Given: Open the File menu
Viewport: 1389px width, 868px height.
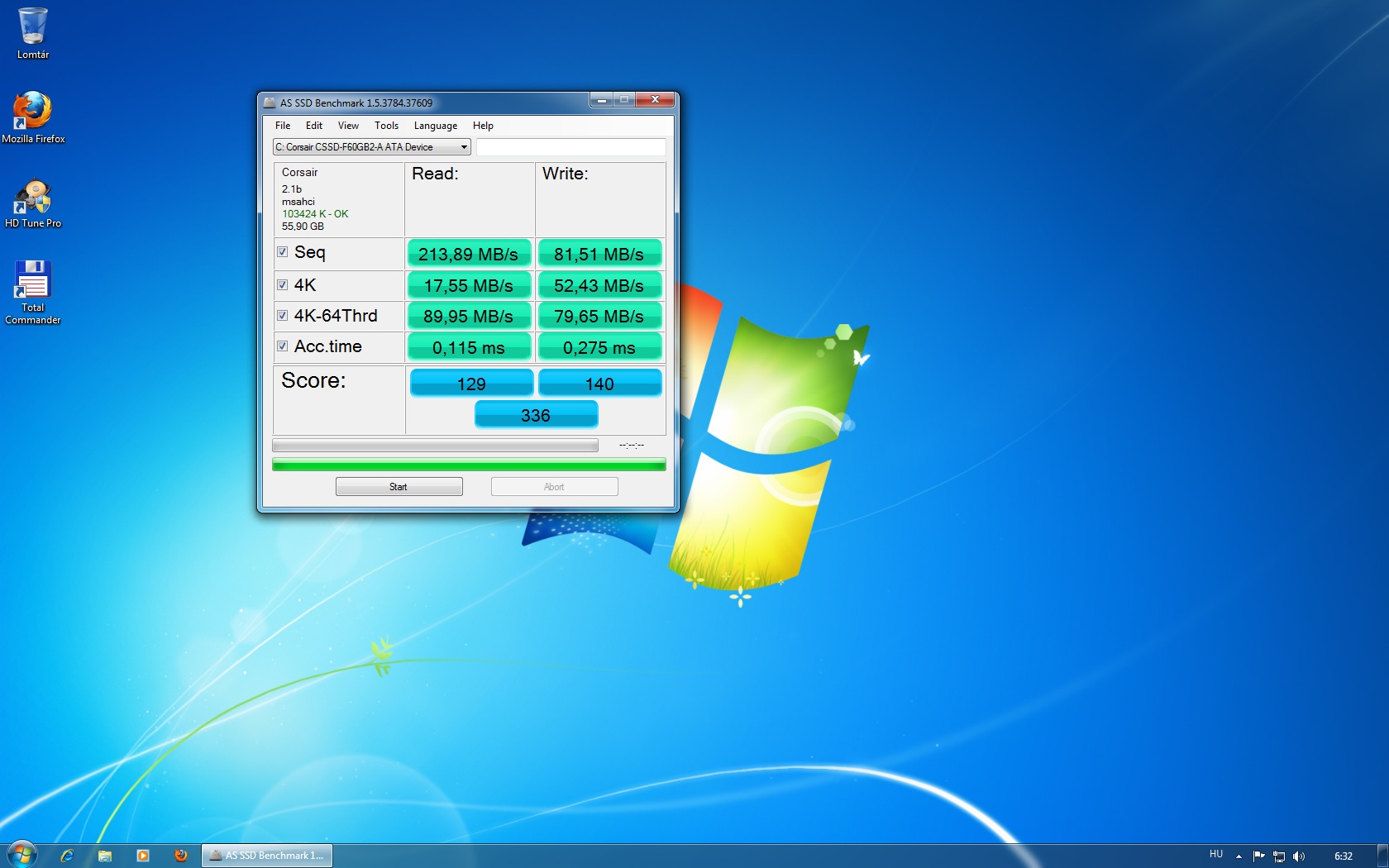Looking at the screenshot, I should 283,126.
